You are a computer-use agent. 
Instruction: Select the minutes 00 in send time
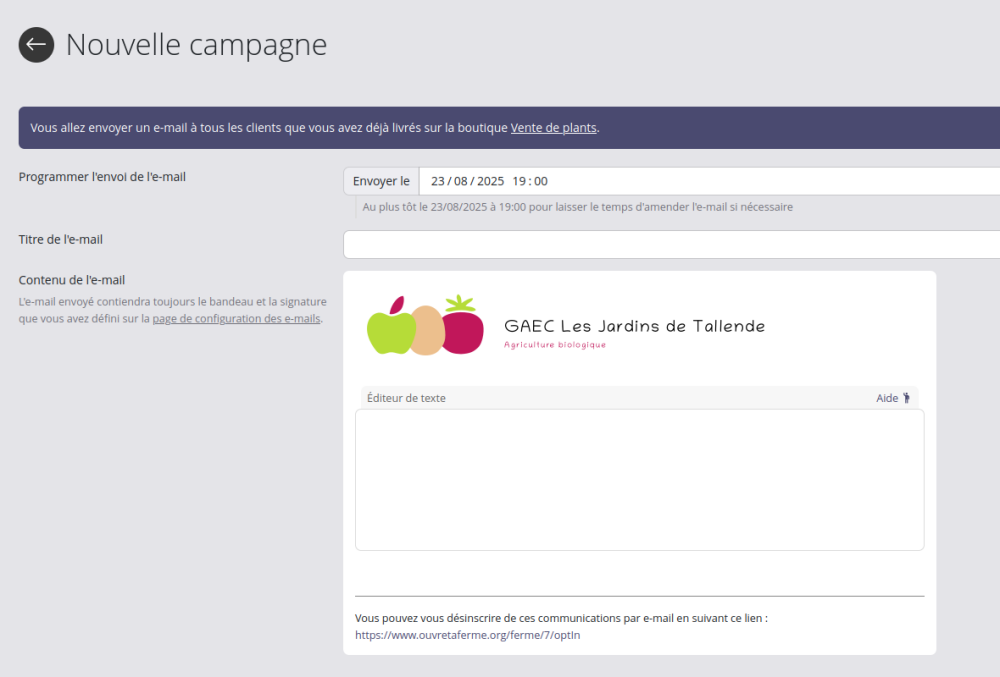(x=541, y=181)
